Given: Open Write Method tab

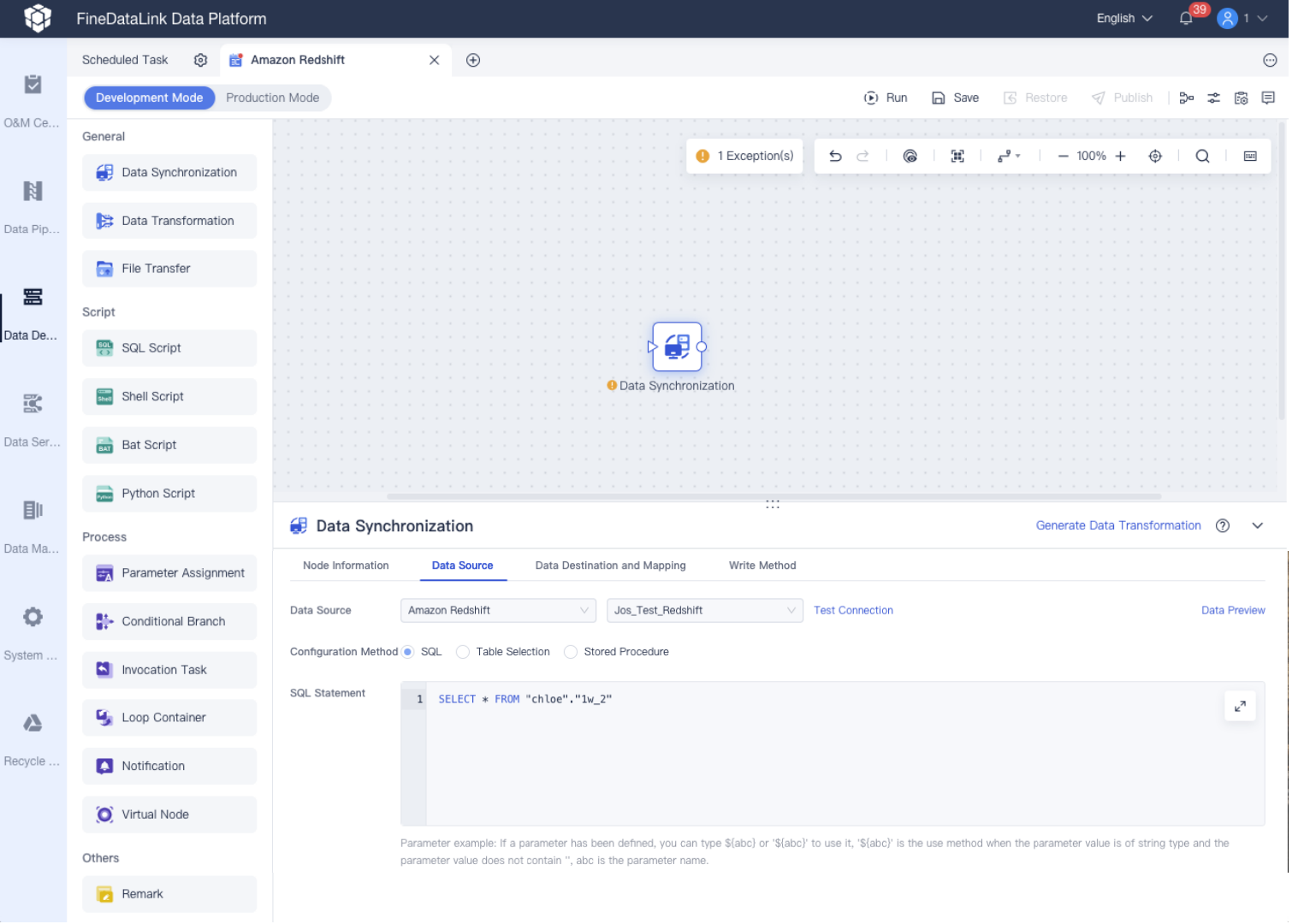Looking at the screenshot, I should 762,566.
